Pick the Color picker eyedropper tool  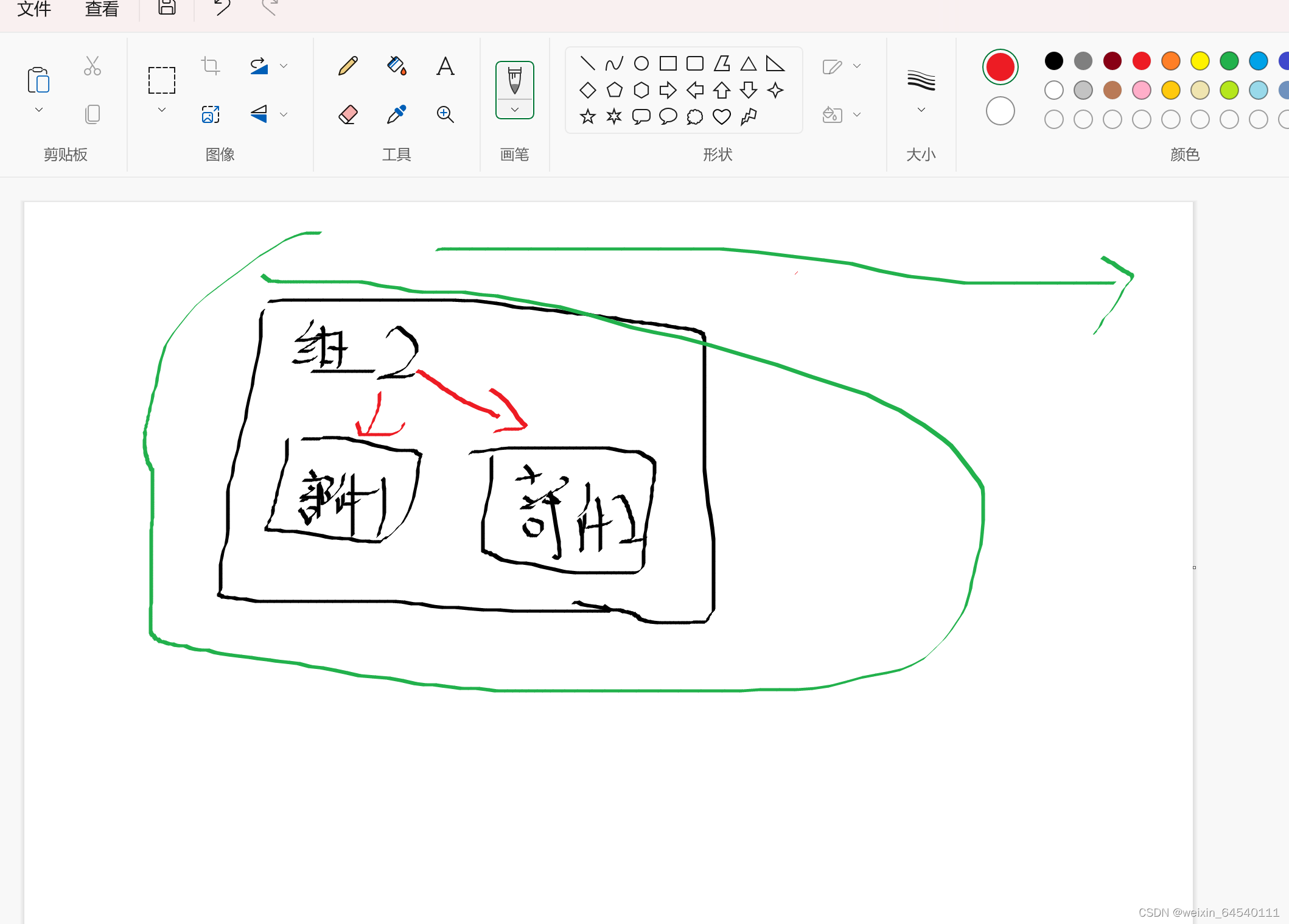click(396, 114)
